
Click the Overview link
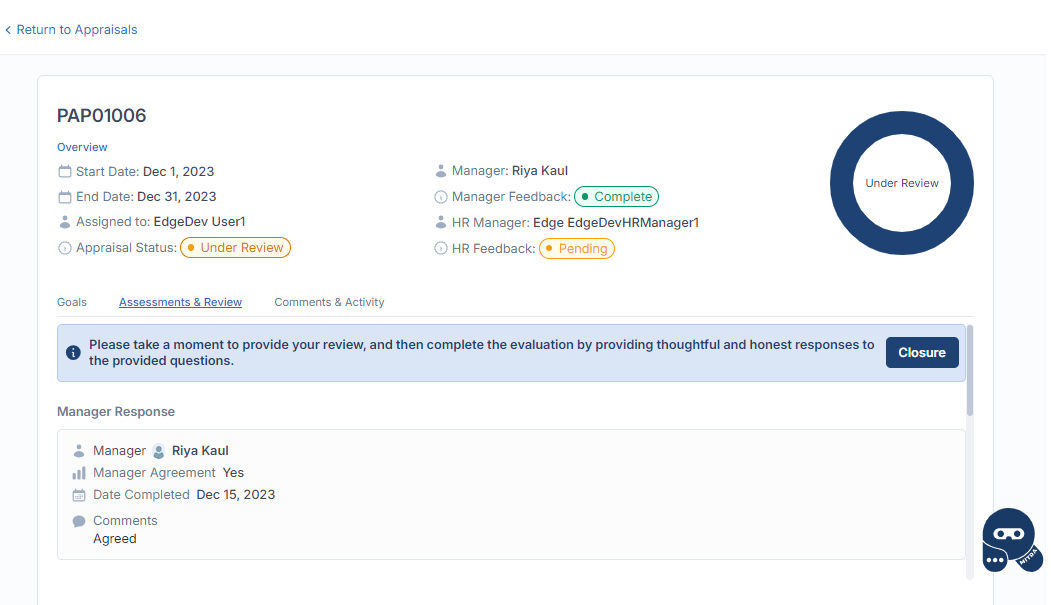(x=82, y=147)
